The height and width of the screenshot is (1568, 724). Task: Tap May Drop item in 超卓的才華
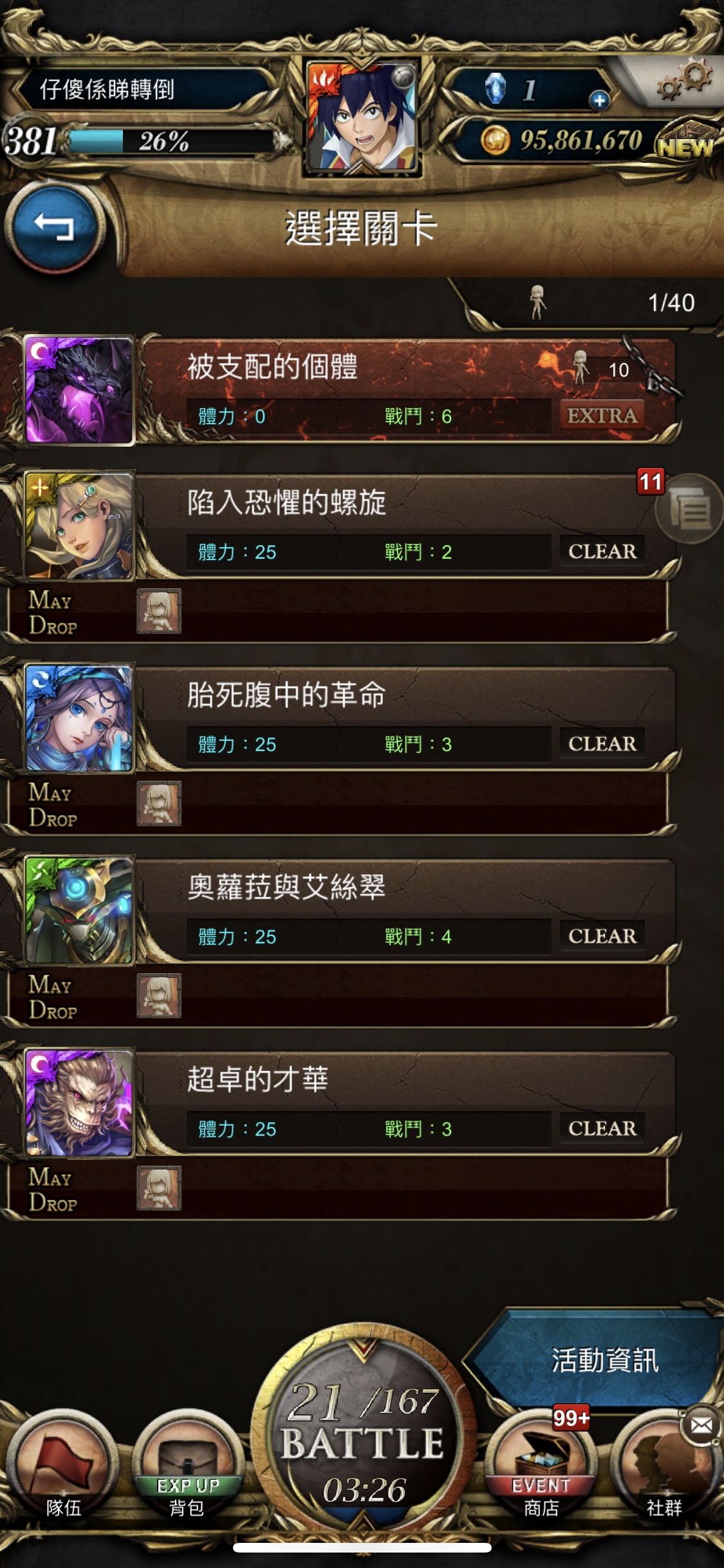tap(159, 1188)
